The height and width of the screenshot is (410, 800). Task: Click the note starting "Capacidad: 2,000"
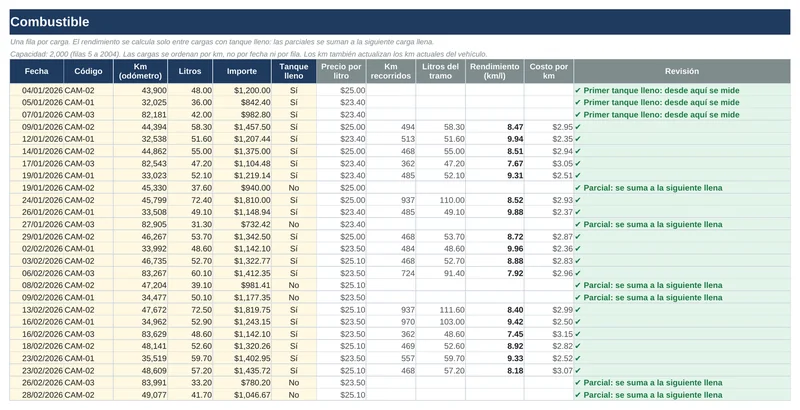[248, 54]
